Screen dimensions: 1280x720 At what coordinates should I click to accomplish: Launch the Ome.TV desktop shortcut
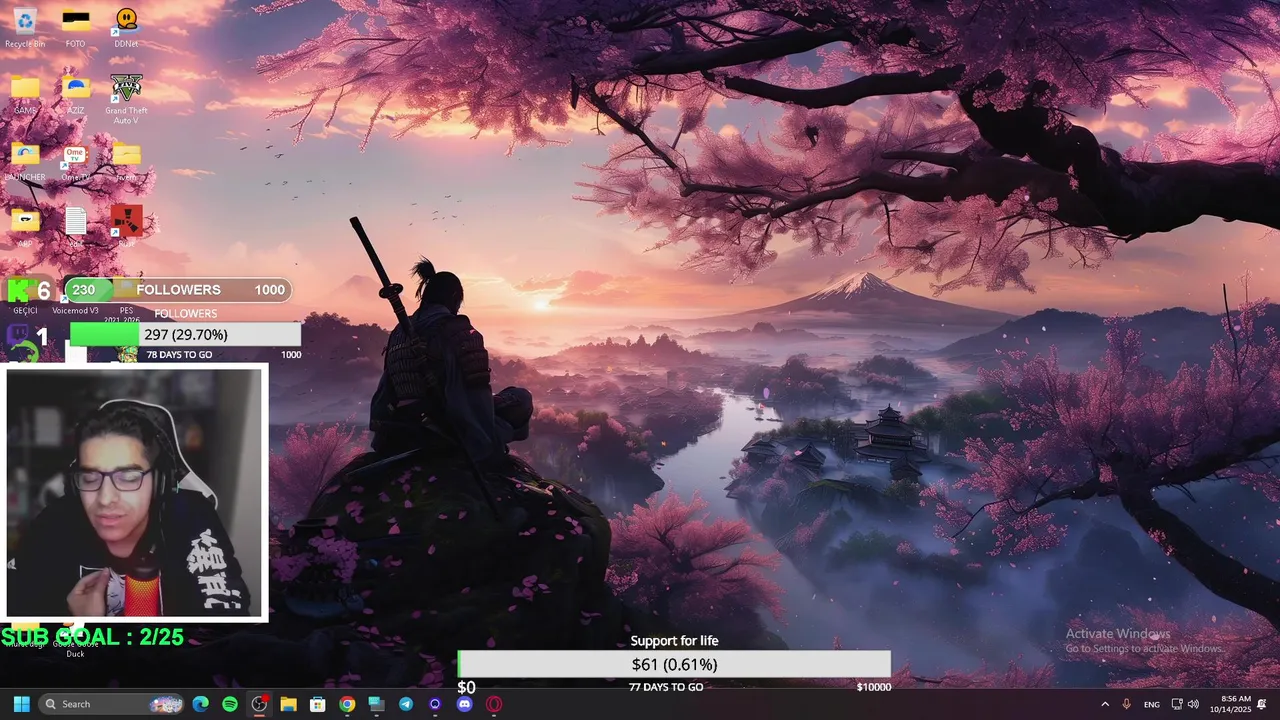click(75, 161)
